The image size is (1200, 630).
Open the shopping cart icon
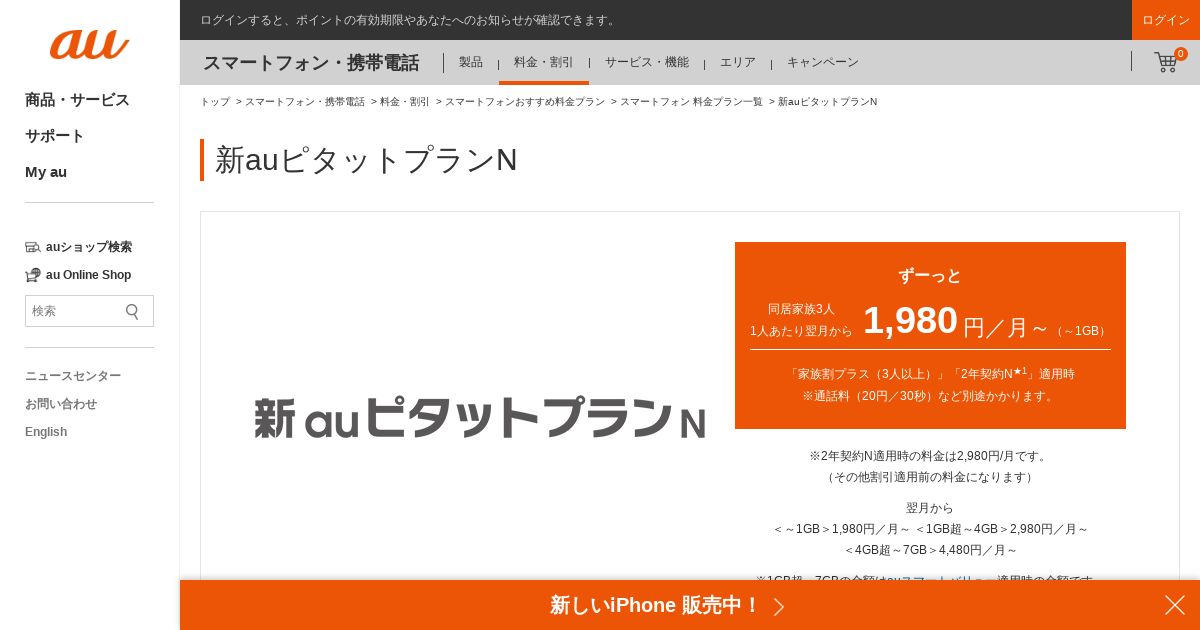click(x=1165, y=62)
